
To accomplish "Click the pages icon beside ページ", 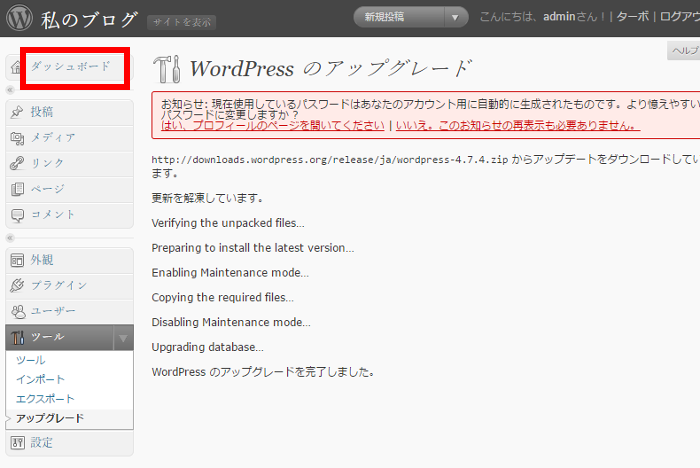I will [17, 189].
